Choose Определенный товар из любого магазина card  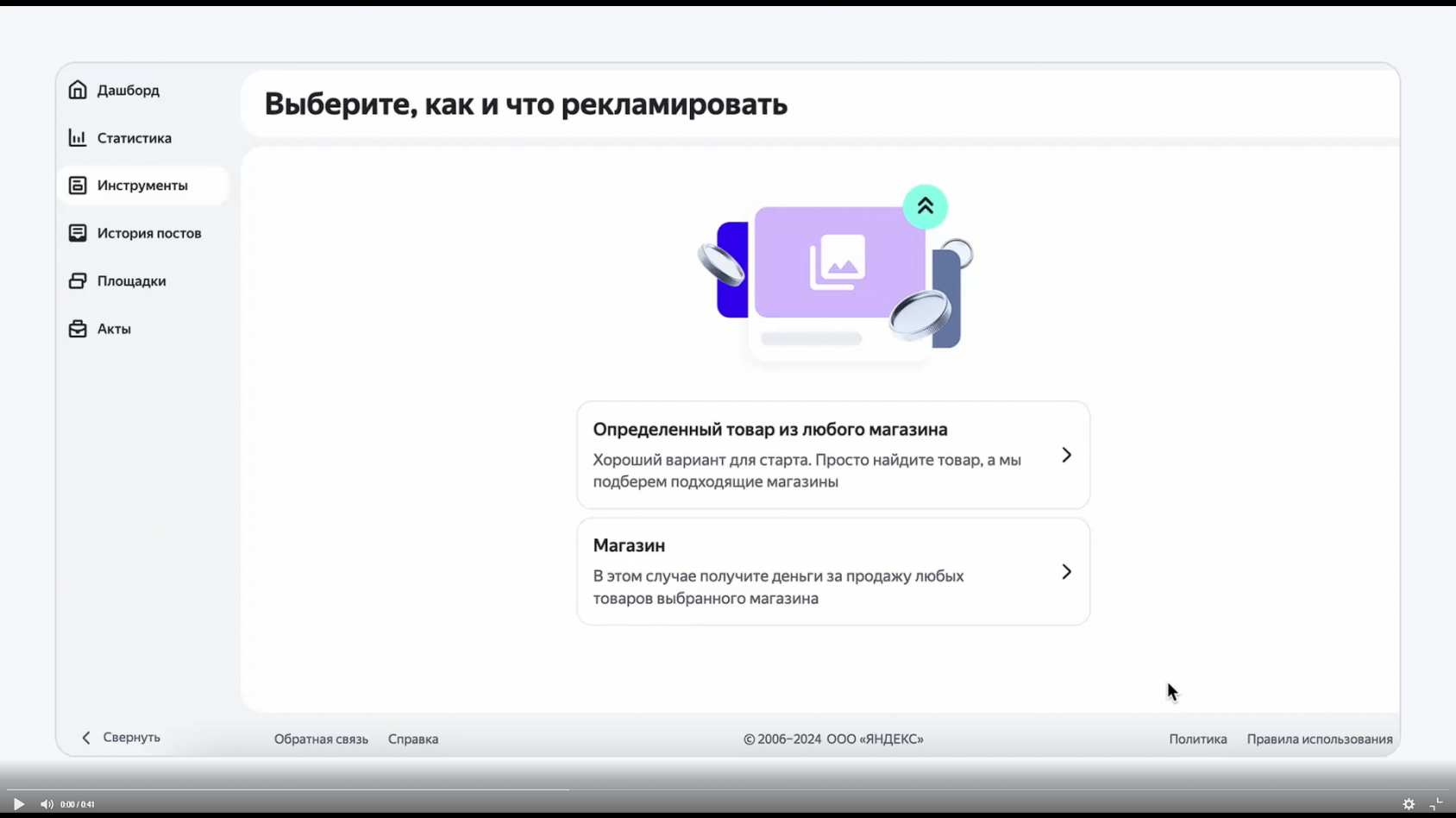tap(833, 455)
